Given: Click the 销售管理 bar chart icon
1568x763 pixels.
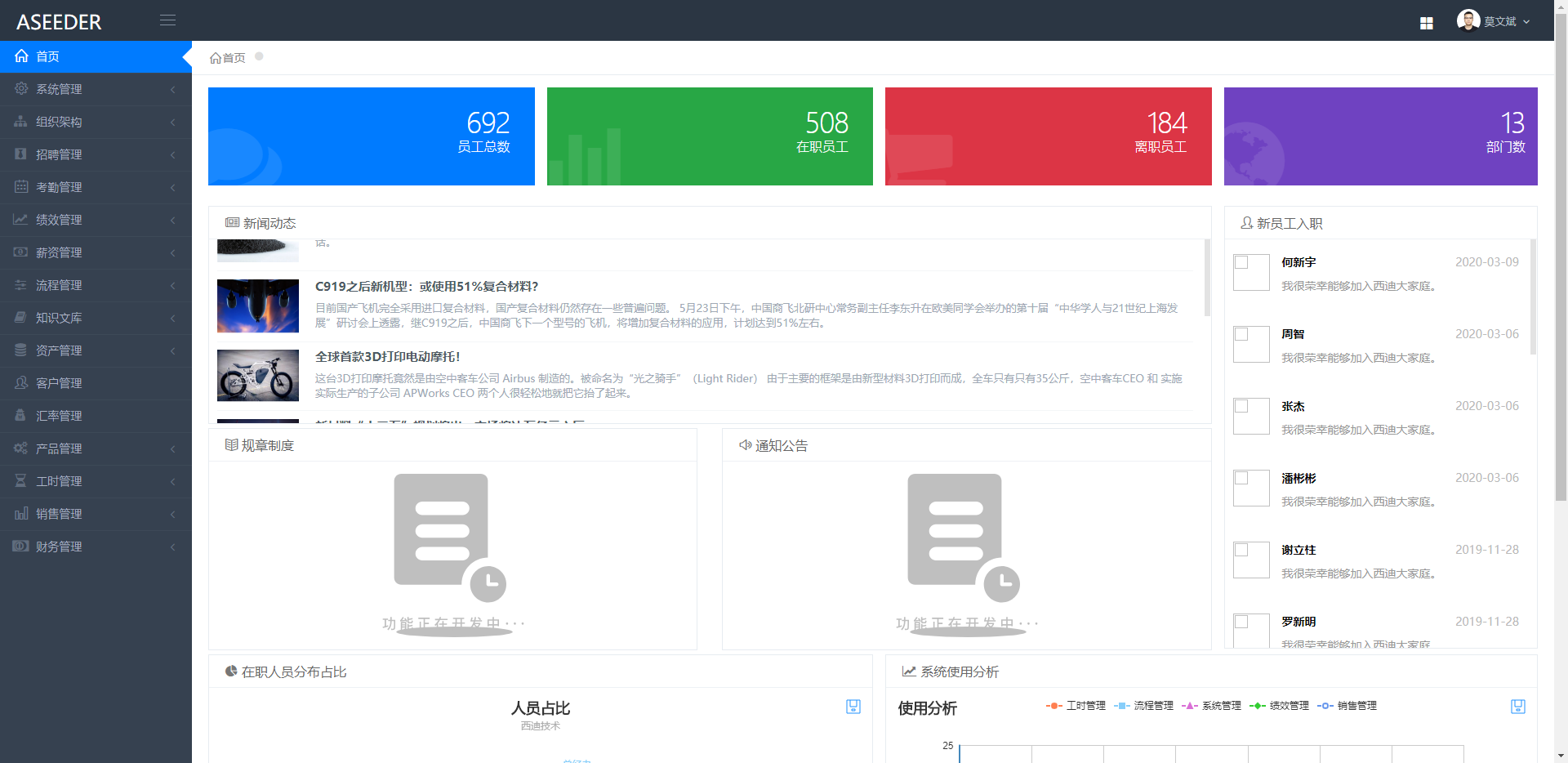Looking at the screenshot, I should 21,513.
